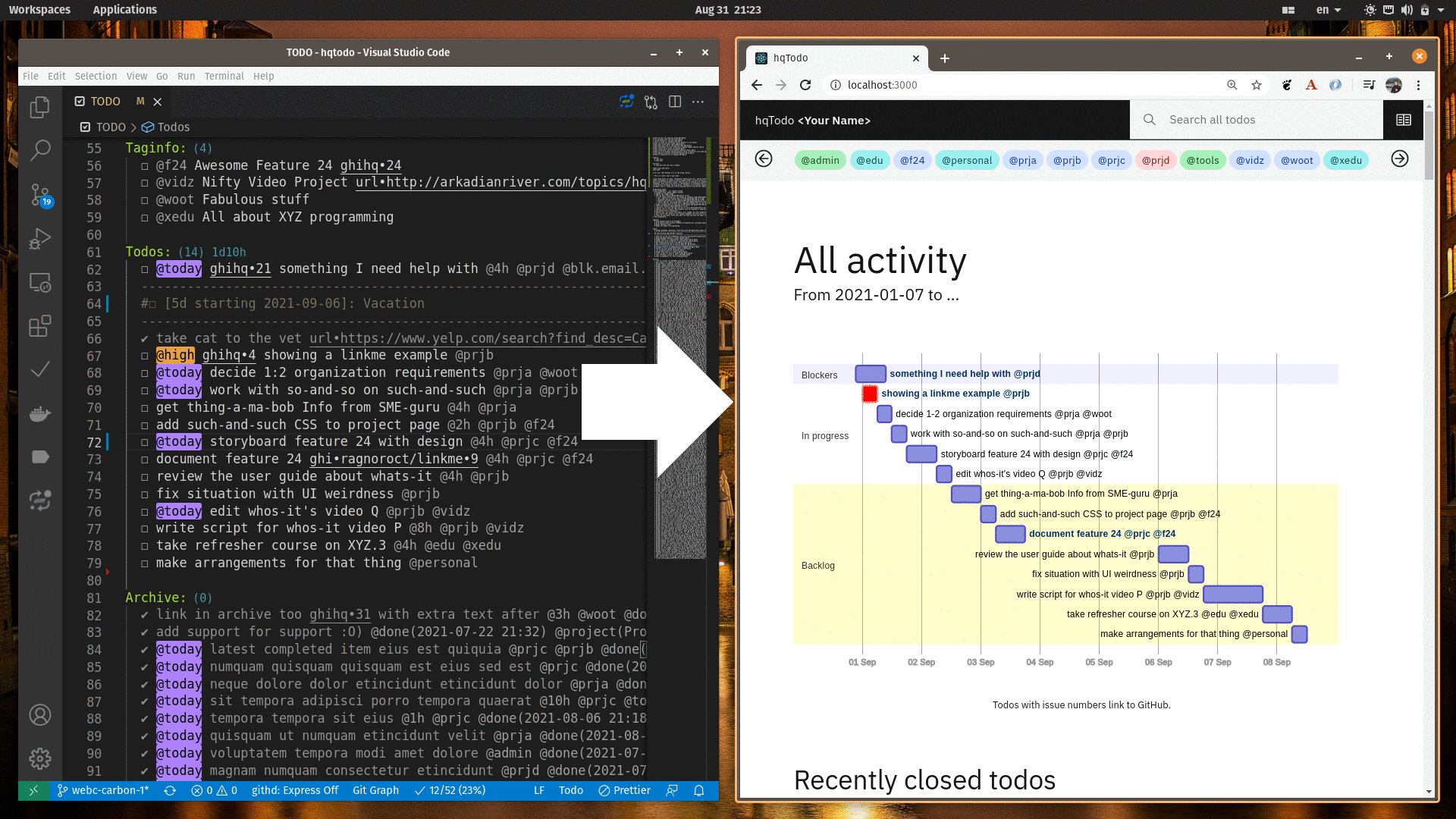1456x819 pixels.
Task: Toggle the hqTodo layout icon beside search
Action: click(1403, 120)
